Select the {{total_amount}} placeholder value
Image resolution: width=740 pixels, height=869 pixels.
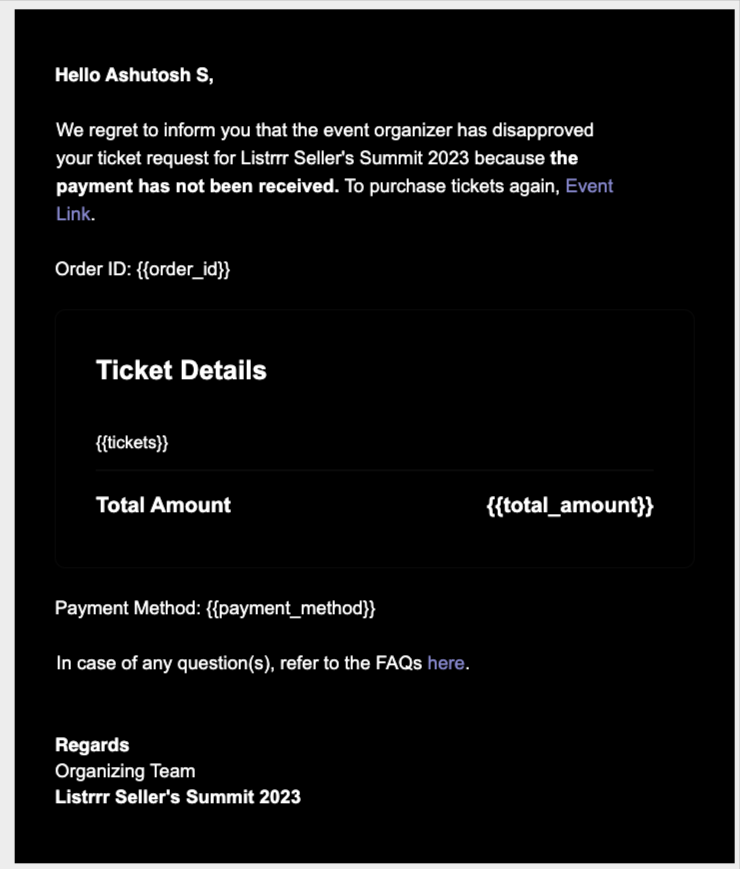[x=569, y=505]
